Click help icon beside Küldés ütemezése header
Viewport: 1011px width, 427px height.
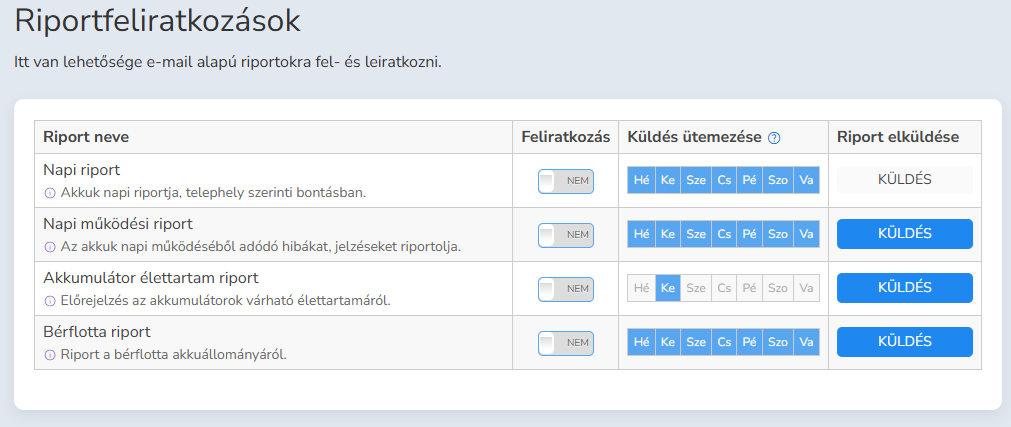coord(774,138)
